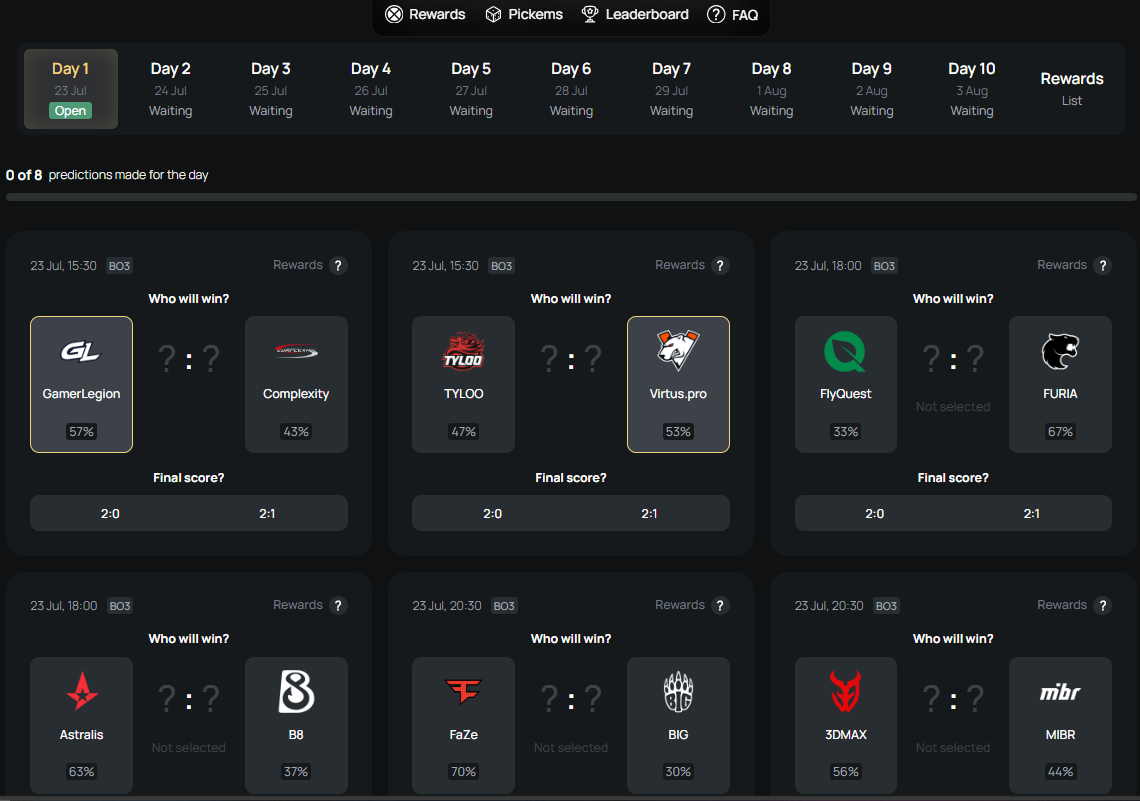Go to the Leaderboard
Screen dimensions: 1140x801
coord(635,15)
